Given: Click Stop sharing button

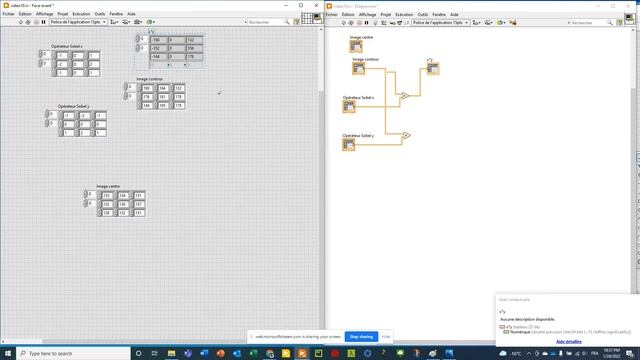Looking at the screenshot, I should pyautogui.click(x=361, y=337).
